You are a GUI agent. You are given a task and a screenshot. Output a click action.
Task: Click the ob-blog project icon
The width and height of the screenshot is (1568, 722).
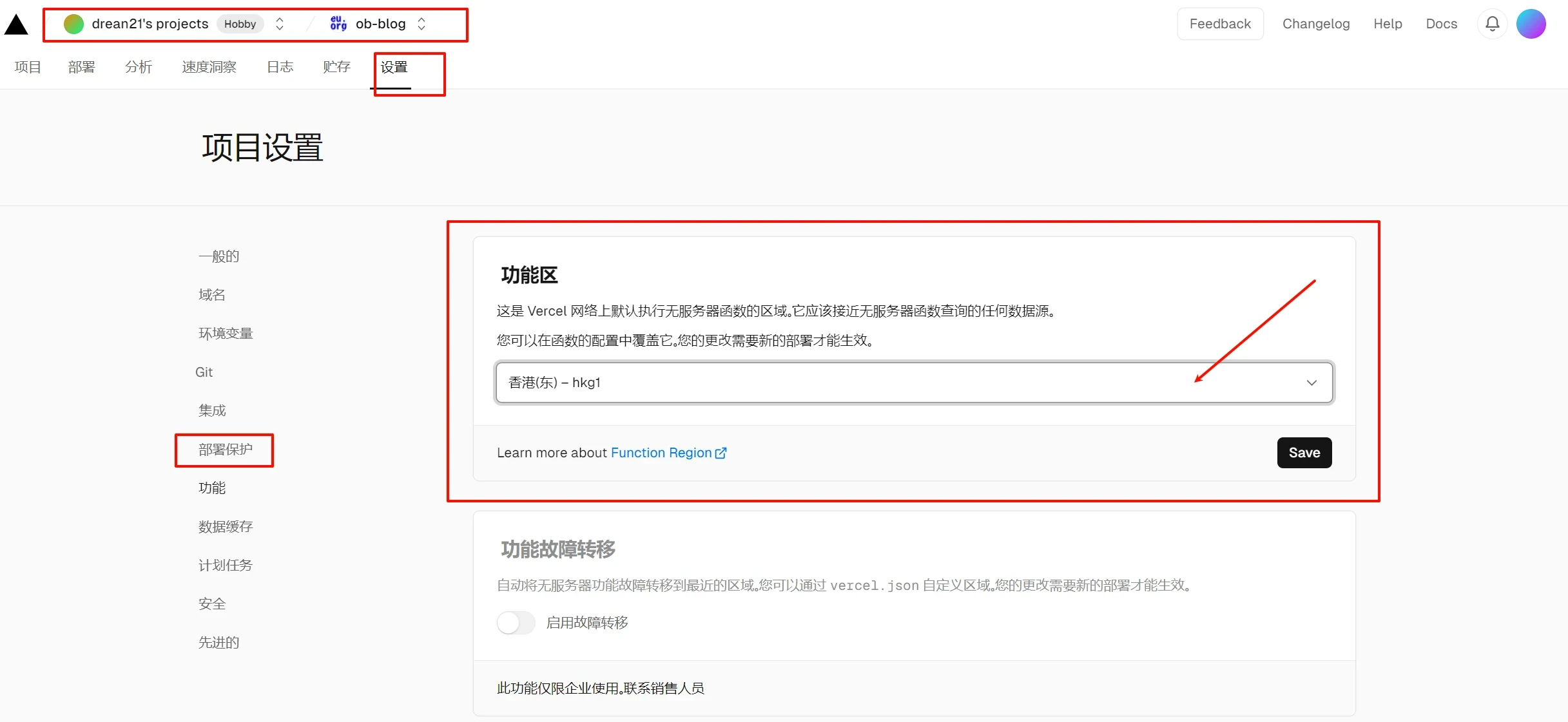click(x=338, y=24)
